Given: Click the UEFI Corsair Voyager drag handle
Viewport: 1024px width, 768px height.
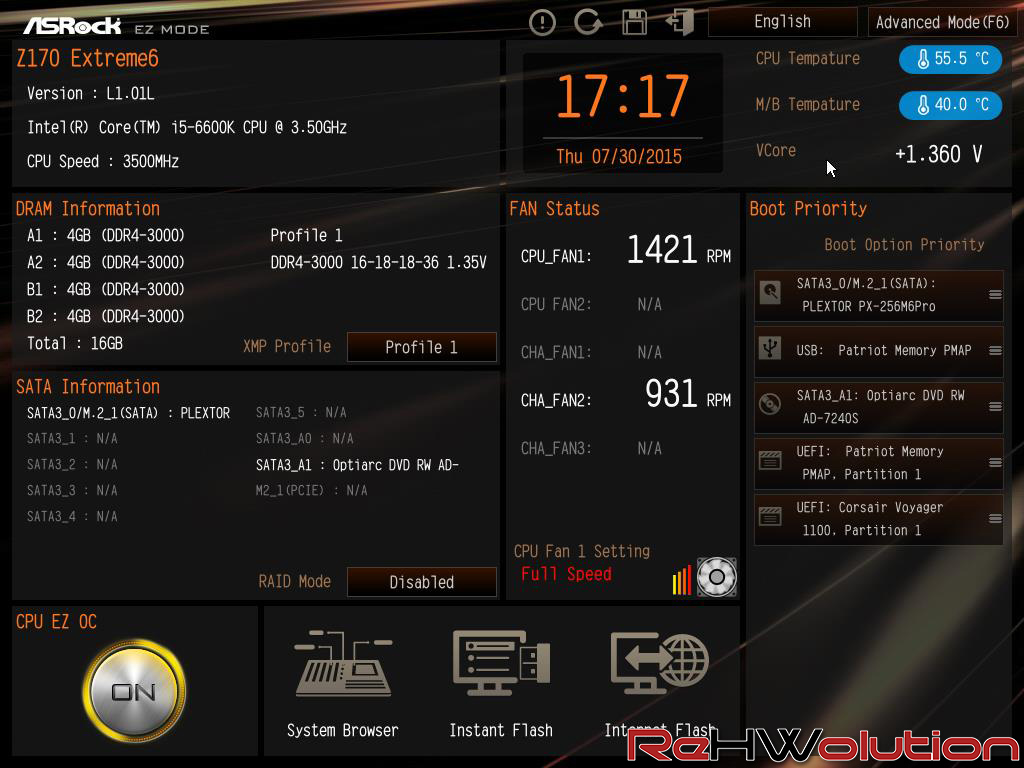Looking at the screenshot, I should pos(995,519).
